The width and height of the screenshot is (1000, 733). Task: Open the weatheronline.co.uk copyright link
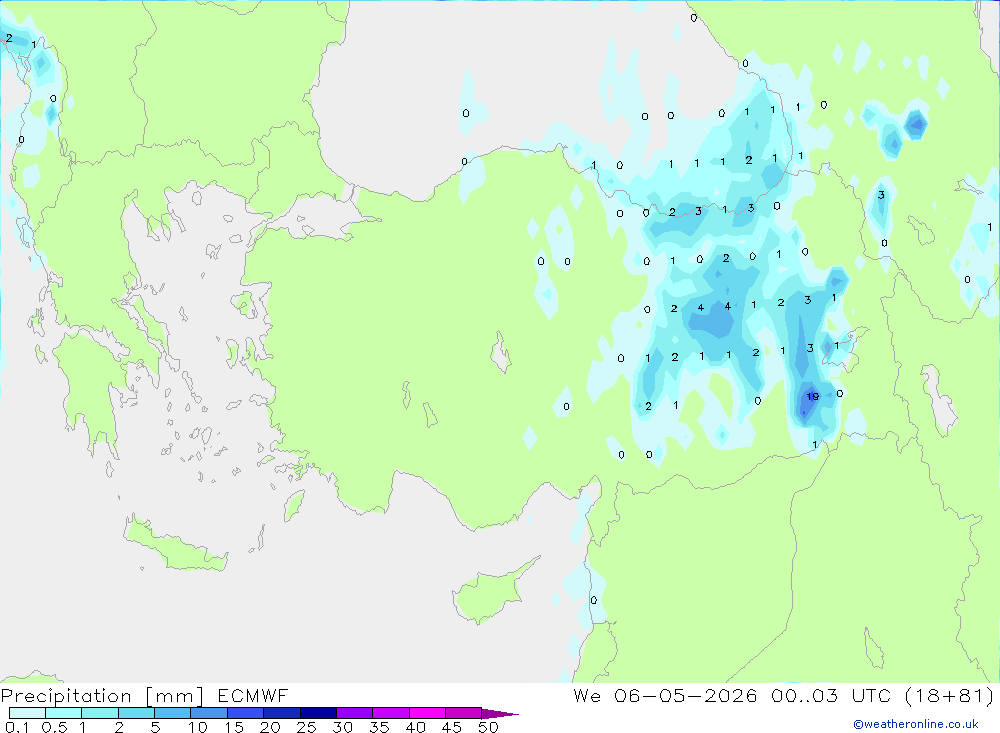click(916, 724)
